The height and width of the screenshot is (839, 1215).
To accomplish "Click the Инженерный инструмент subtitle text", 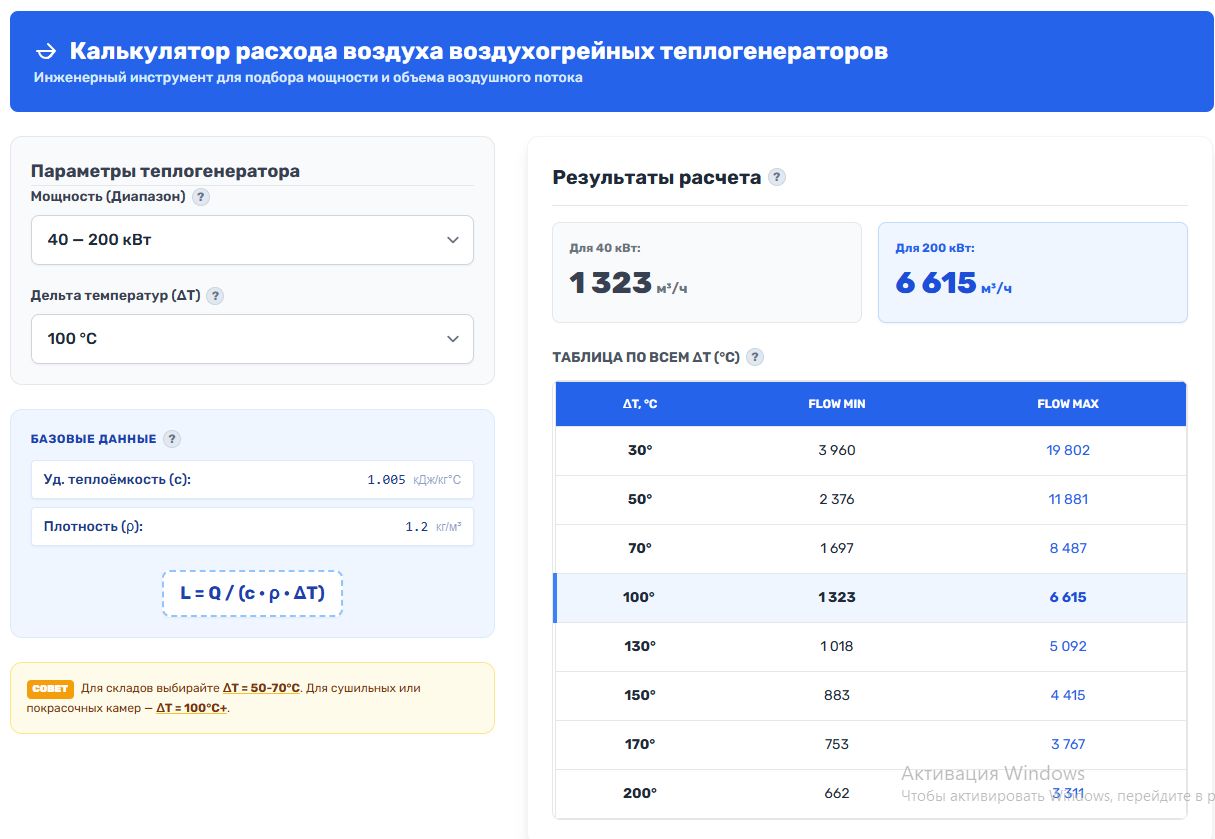I will point(308,77).
